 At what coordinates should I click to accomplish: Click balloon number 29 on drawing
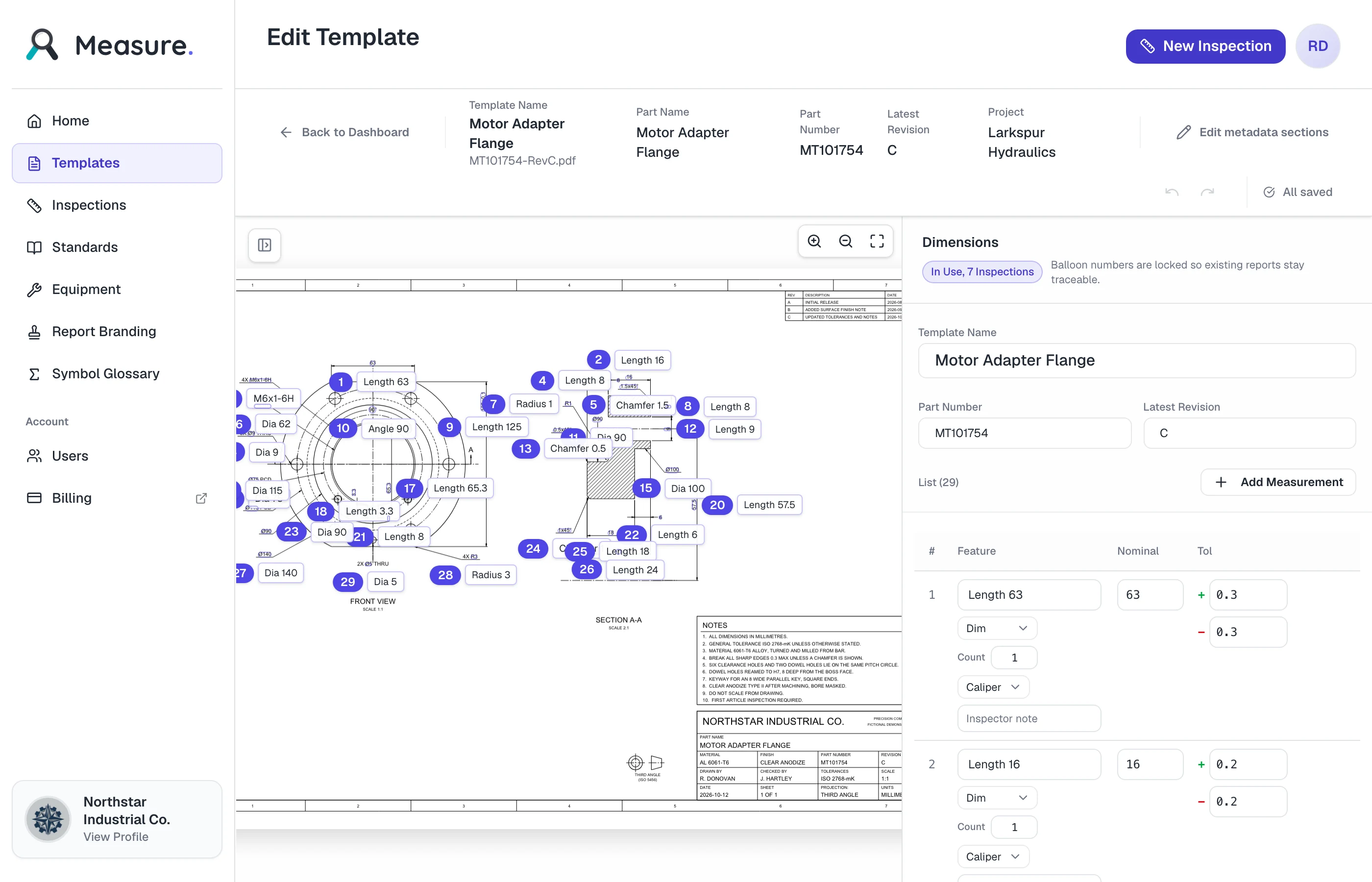tap(347, 582)
